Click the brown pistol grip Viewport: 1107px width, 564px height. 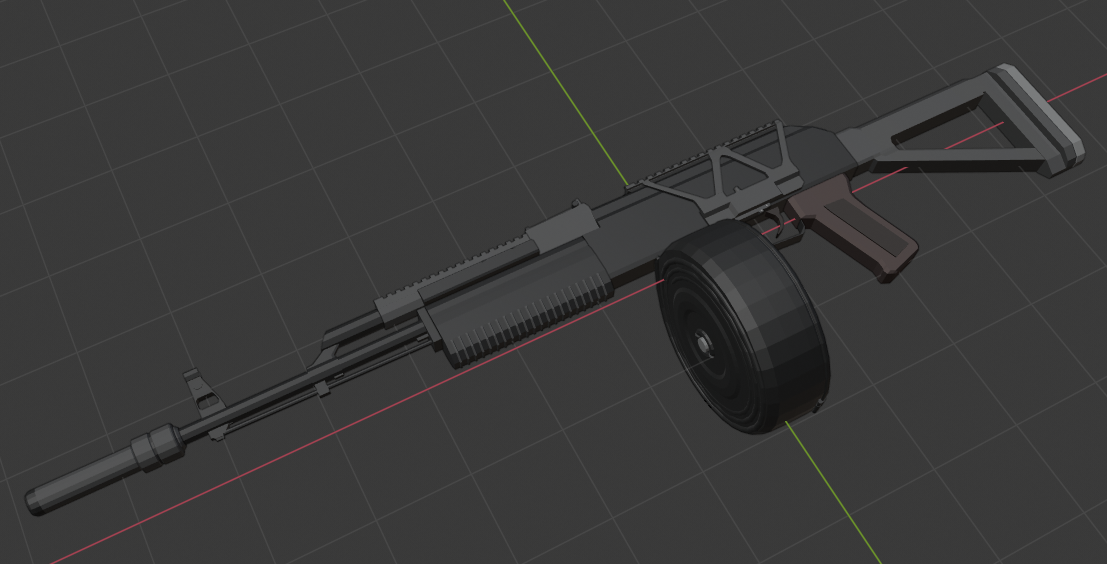pyautogui.click(x=854, y=227)
